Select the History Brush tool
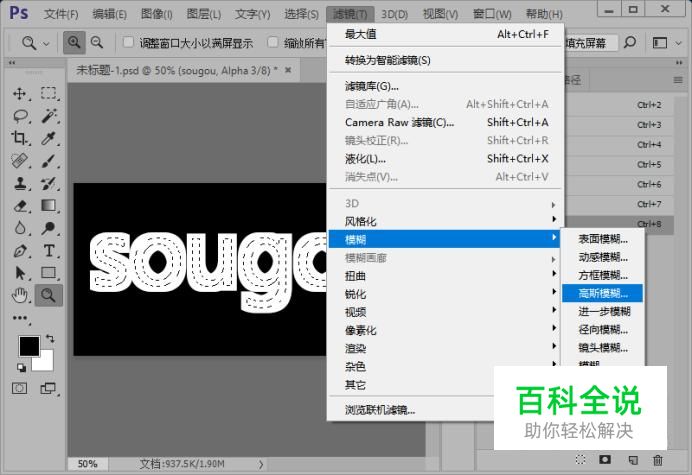 [49, 183]
